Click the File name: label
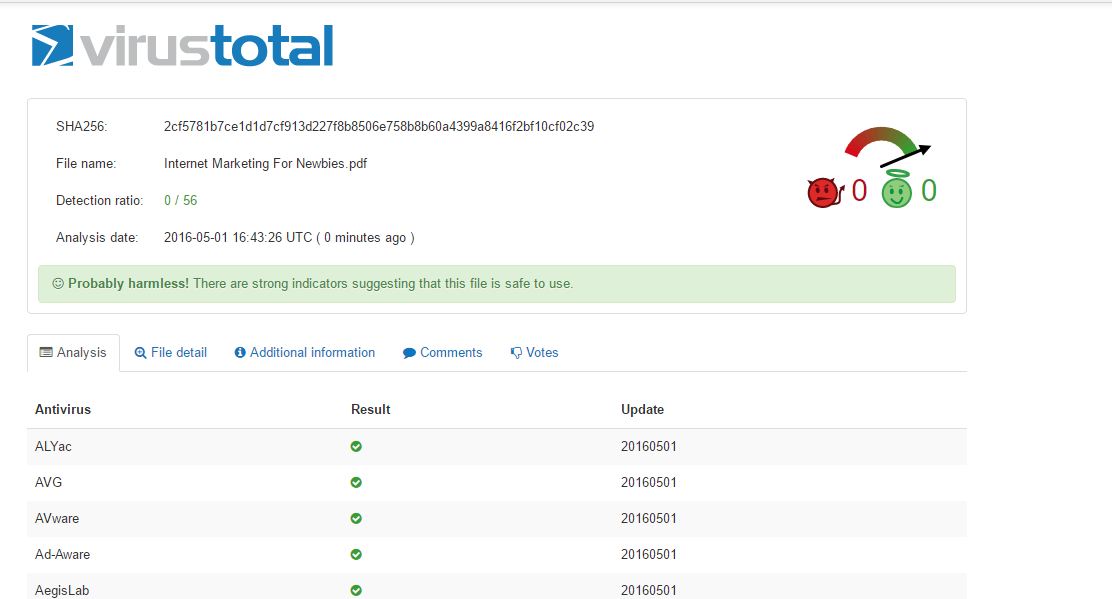Screen dimensions: 1112x599 pyautogui.click(x=86, y=164)
